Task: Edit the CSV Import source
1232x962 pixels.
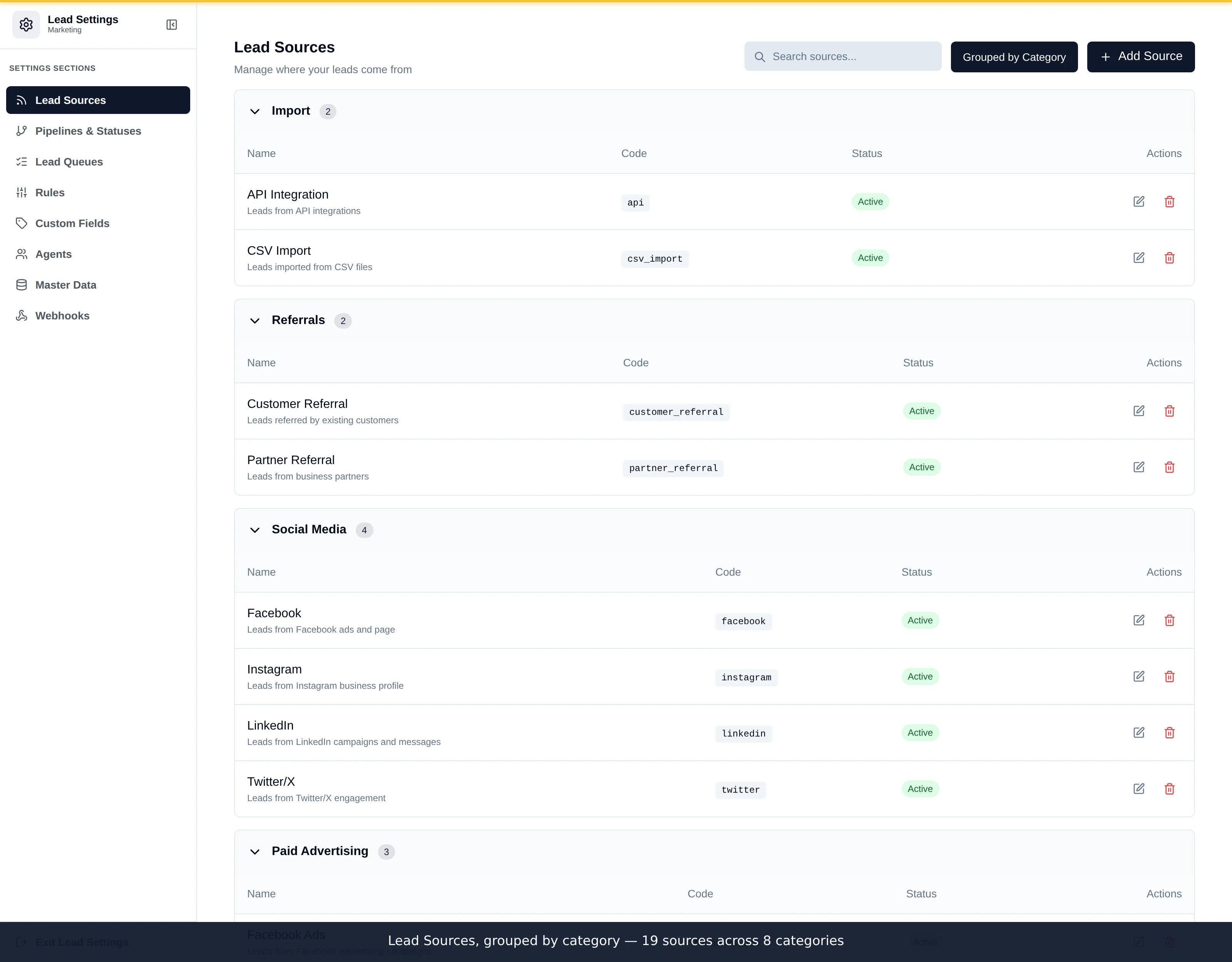Action: coord(1138,258)
